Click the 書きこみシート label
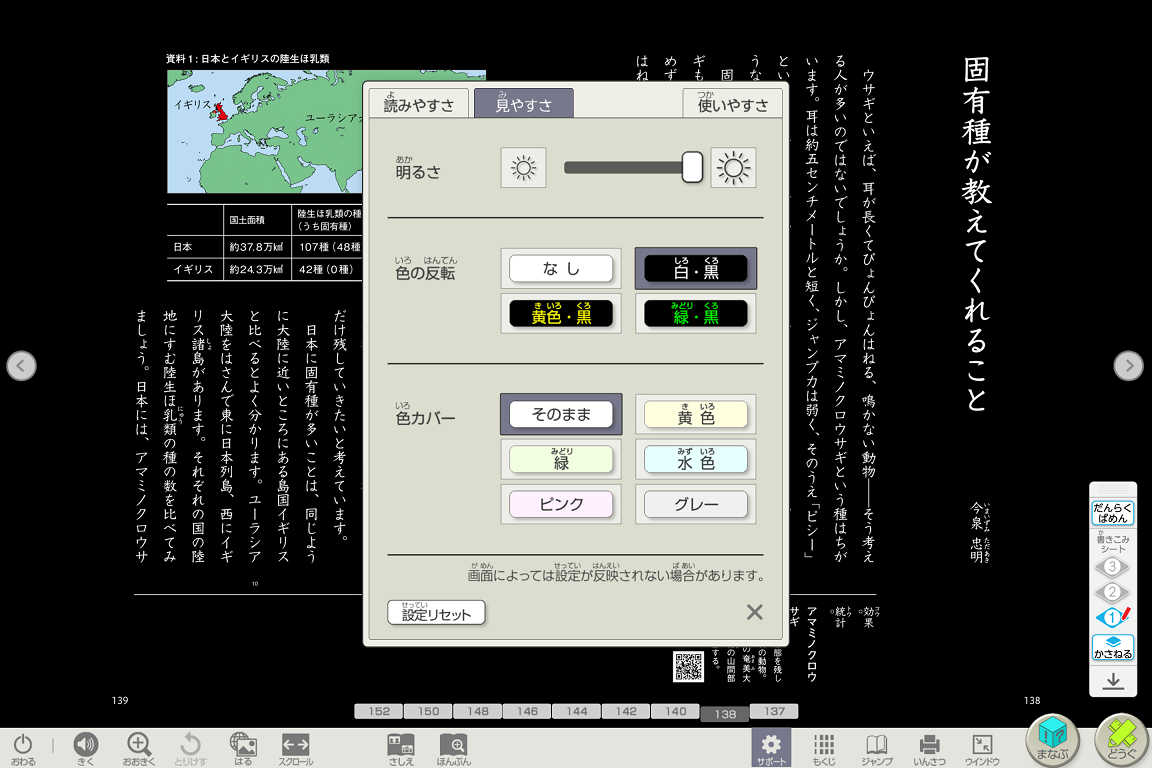The height and width of the screenshot is (768, 1152). (x=1112, y=542)
